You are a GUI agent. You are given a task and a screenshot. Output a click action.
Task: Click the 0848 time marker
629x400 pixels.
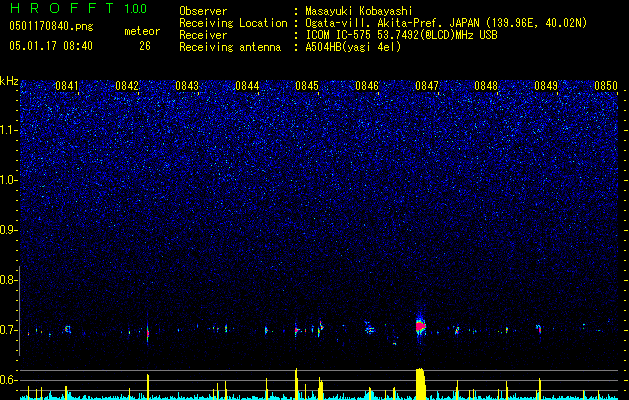click(x=486, y=86)
